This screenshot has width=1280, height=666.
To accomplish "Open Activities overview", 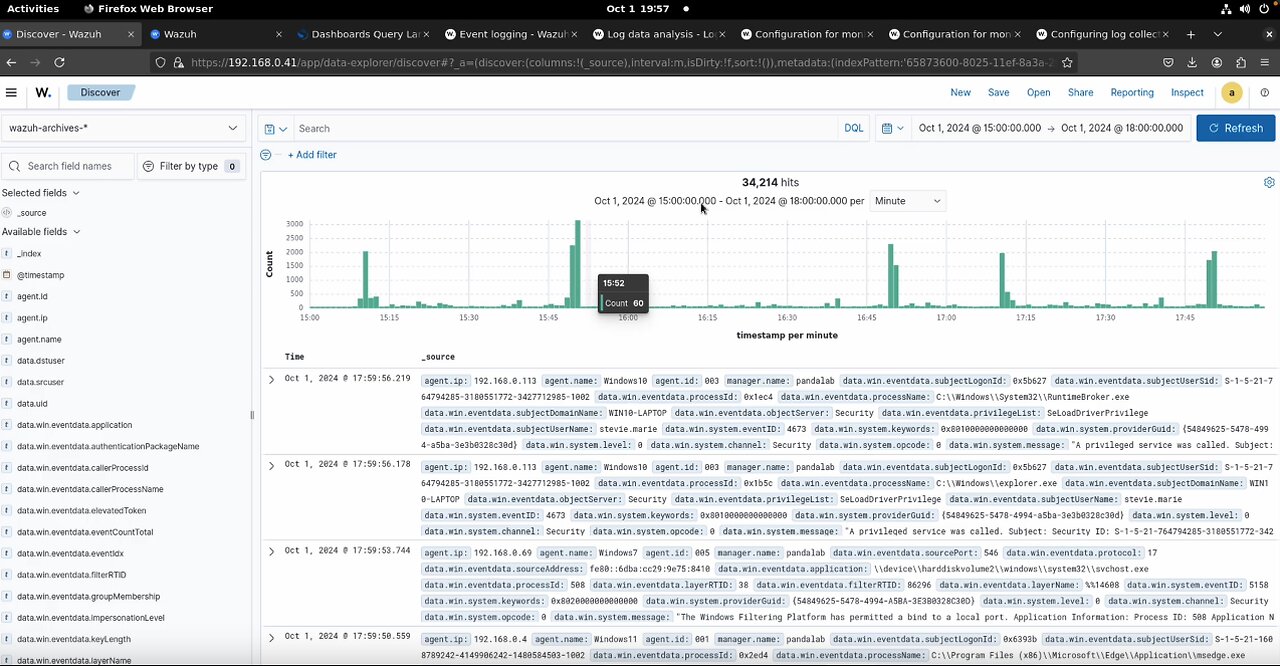I will pos(33,8).
